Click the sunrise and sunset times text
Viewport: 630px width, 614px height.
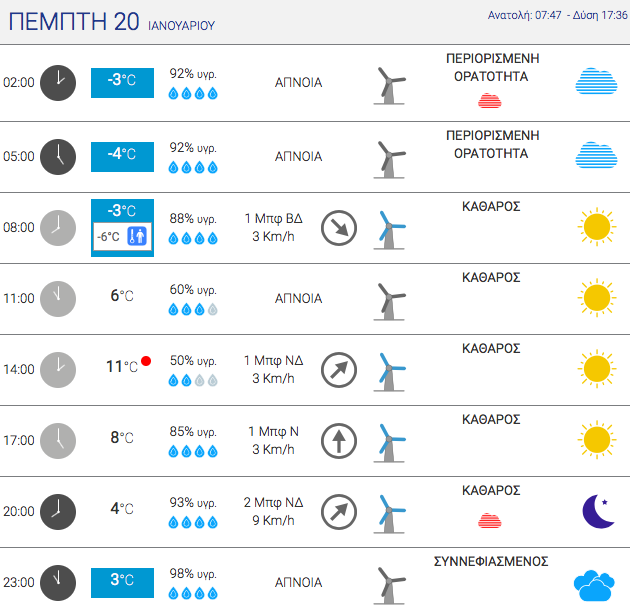pyautogui.click(x=557, y=15)
